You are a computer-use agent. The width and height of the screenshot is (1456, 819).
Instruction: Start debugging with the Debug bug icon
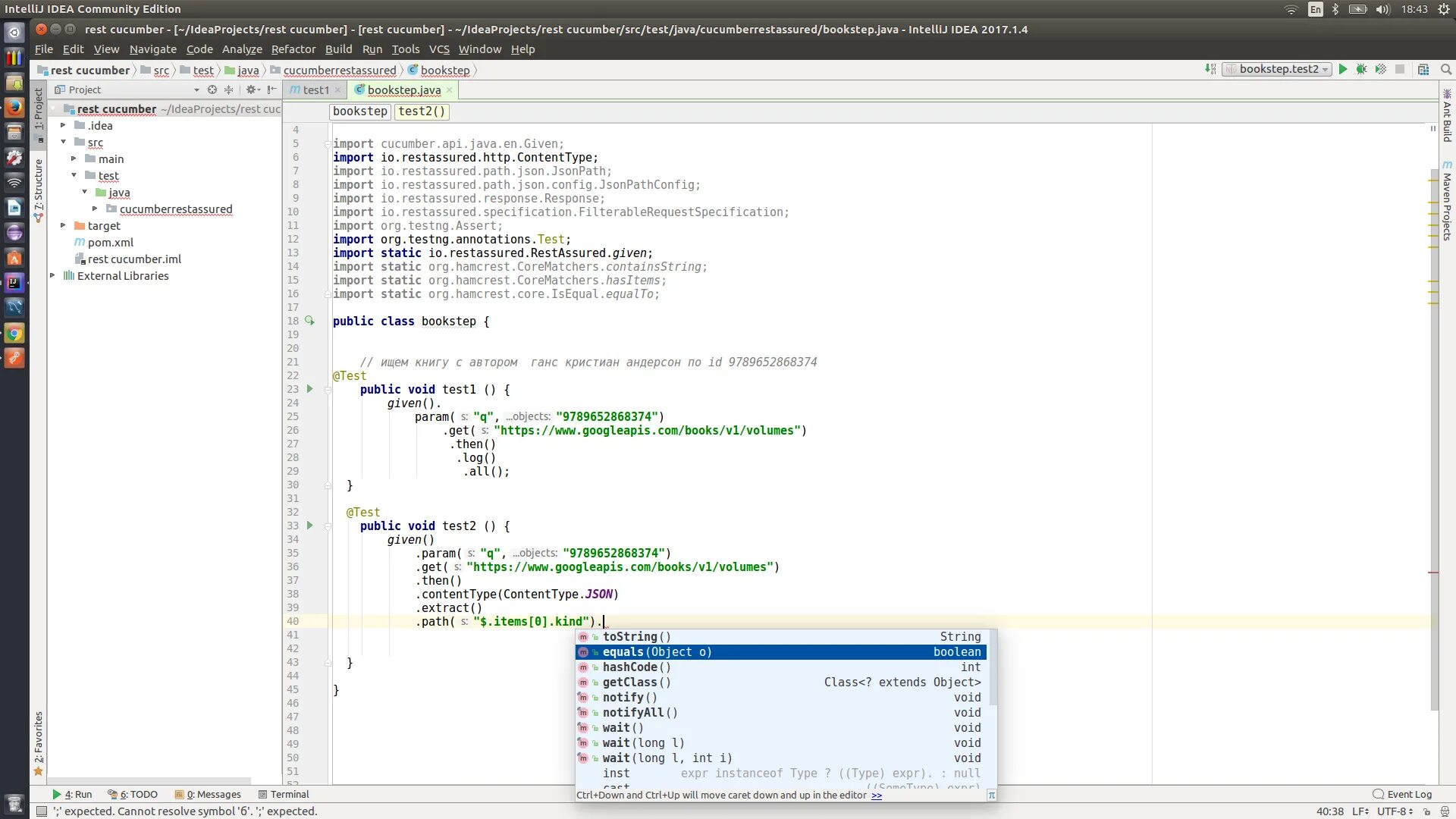pos(1362,69)
